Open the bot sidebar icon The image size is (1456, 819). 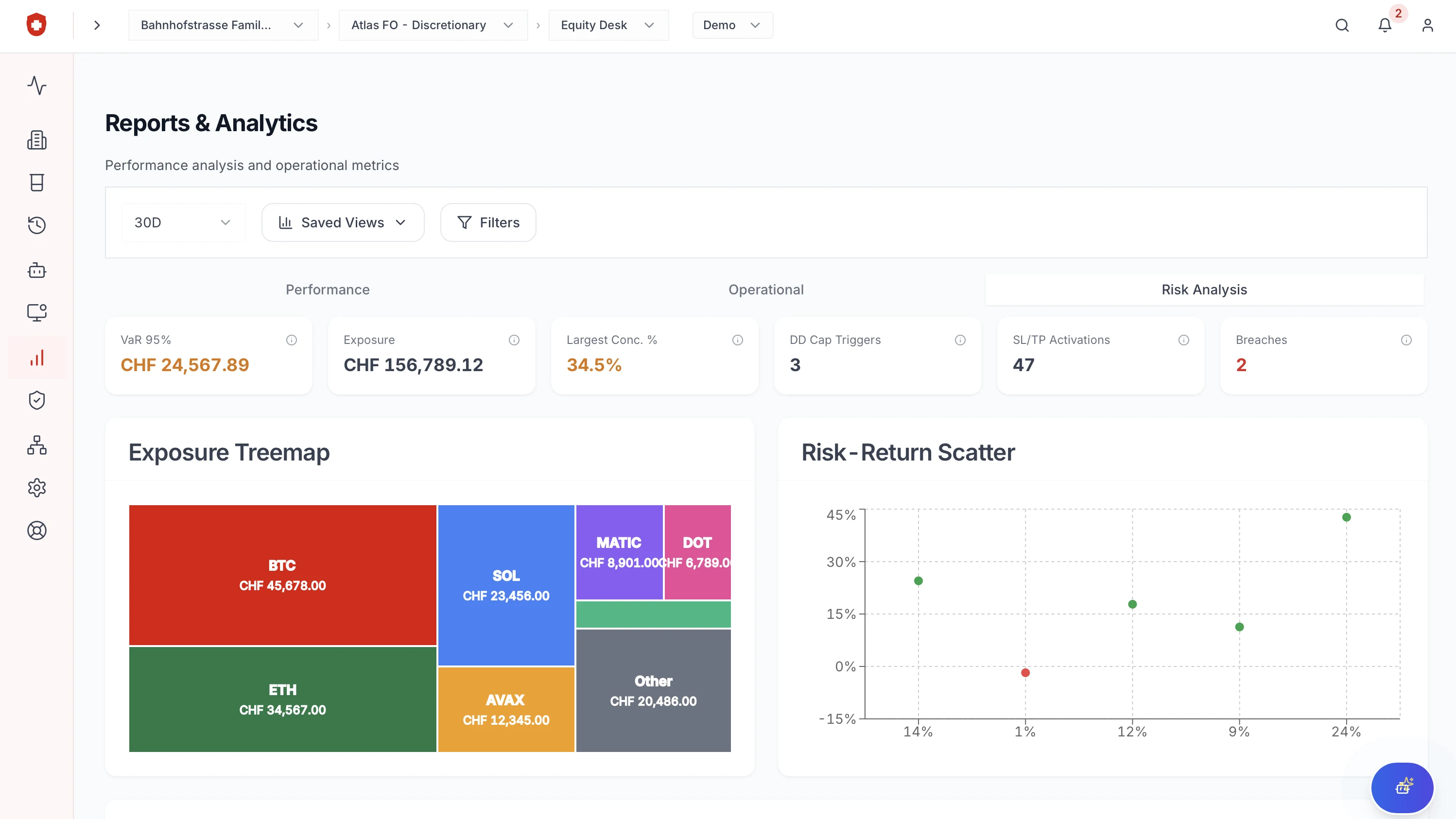(x=37, y=270)
